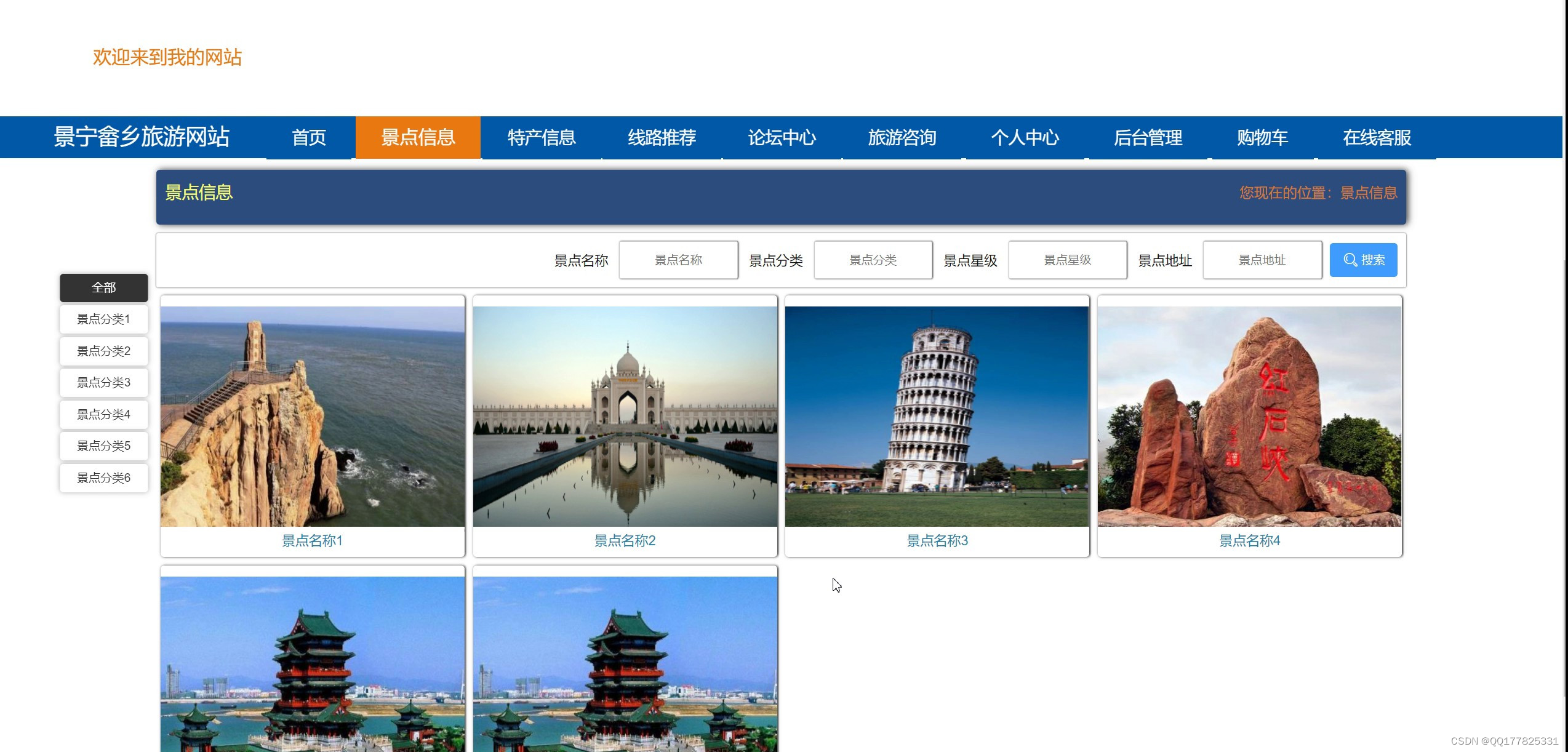
Task: Focus the 景点星级 search input
Action: point(1067,260)
